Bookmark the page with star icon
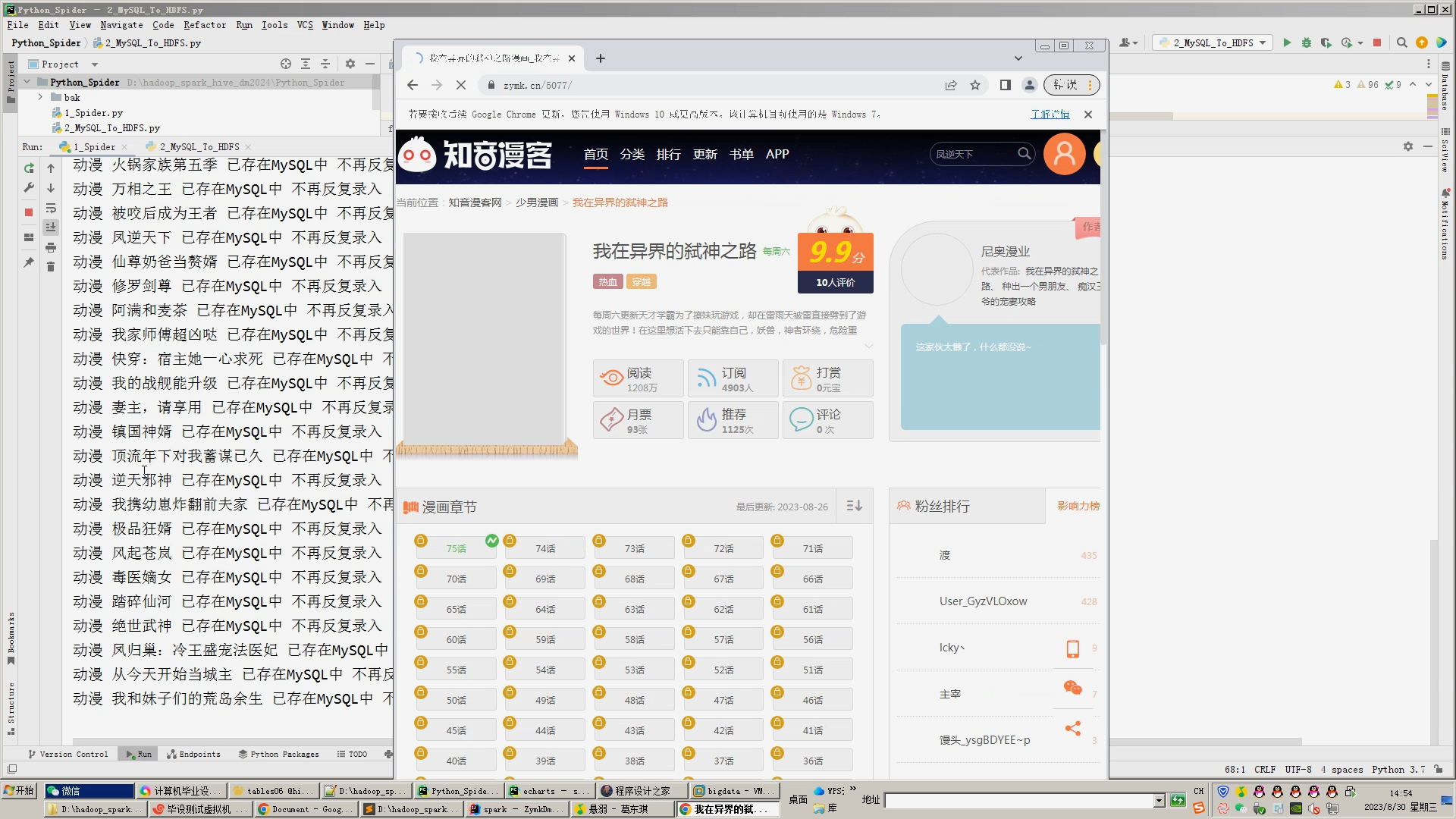1456x819 pixels. [x=975, y=85]
